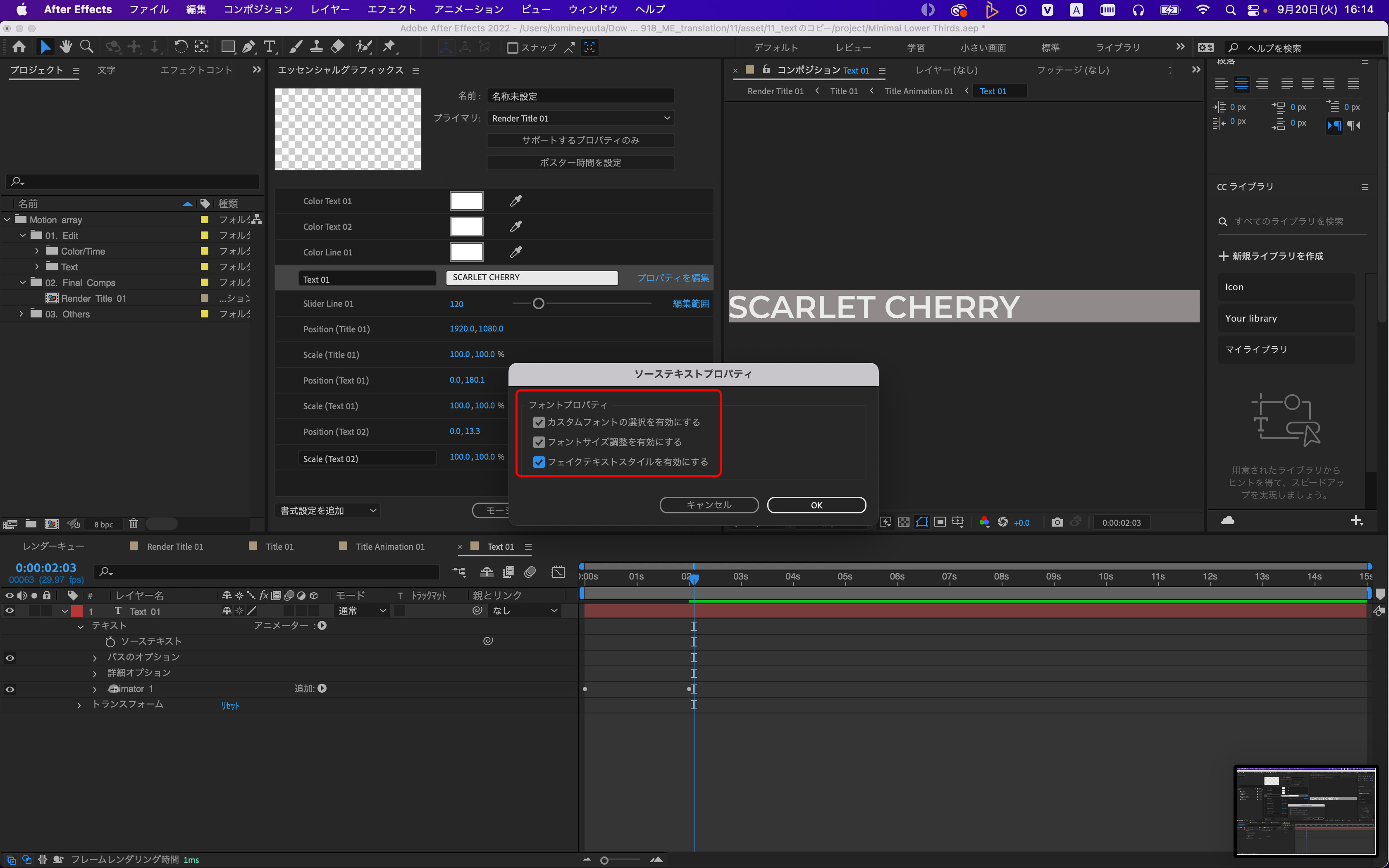Screen dimensions: 1389x868
Task: Select the horizontal Type tool
Action: click(x=269, y=47)
